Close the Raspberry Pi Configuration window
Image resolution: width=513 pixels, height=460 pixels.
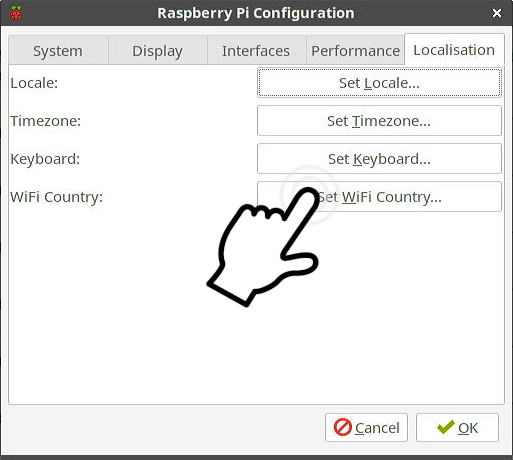[x=497, y=13]
